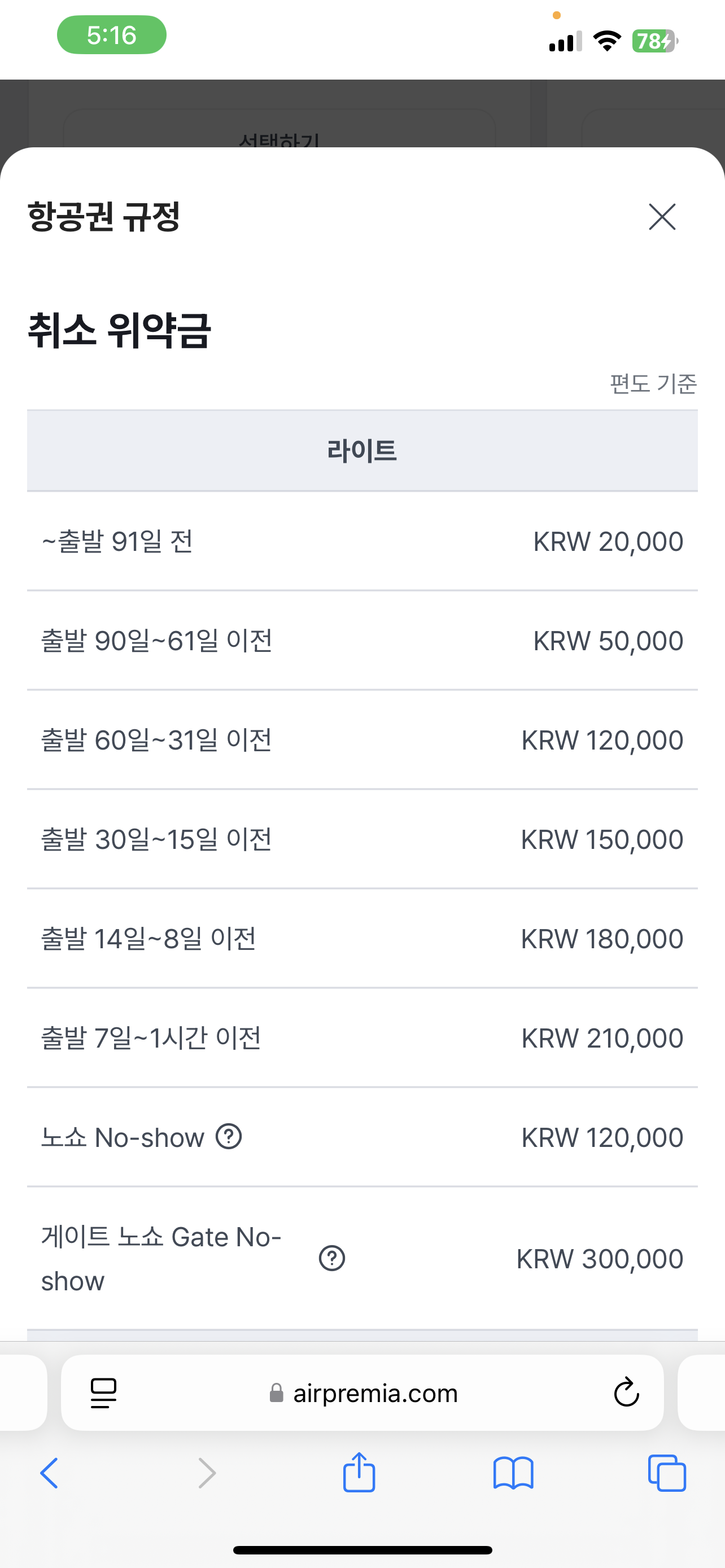Open Safari page format menu icon
This screenshot has height=1568, width=725.
pos(103,1392)
